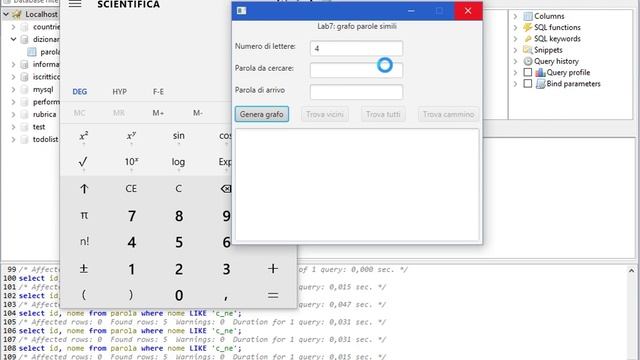
Task: Click the test database icon
Action: tap(24, 127)
